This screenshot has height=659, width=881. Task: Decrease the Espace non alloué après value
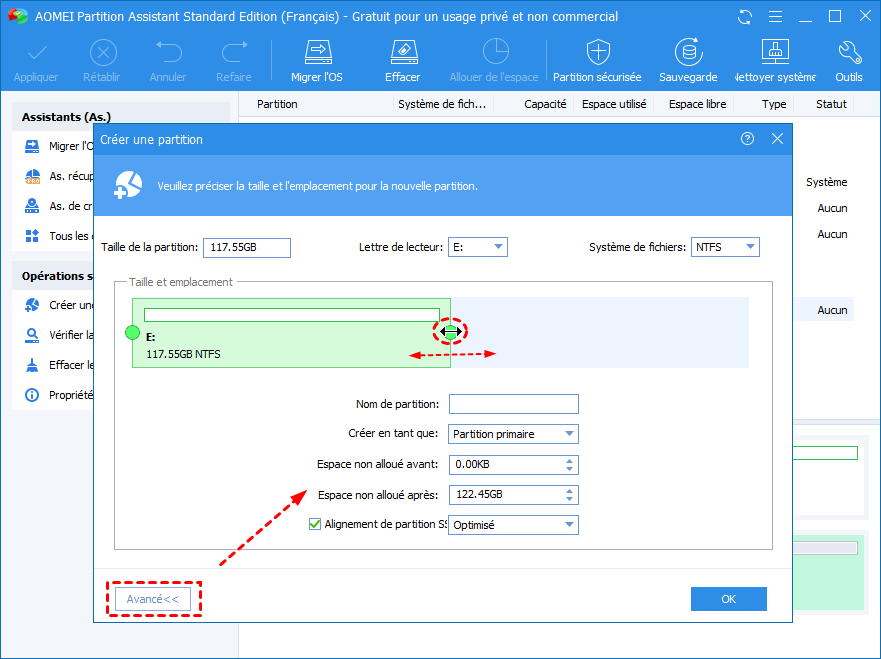[570, 499]
